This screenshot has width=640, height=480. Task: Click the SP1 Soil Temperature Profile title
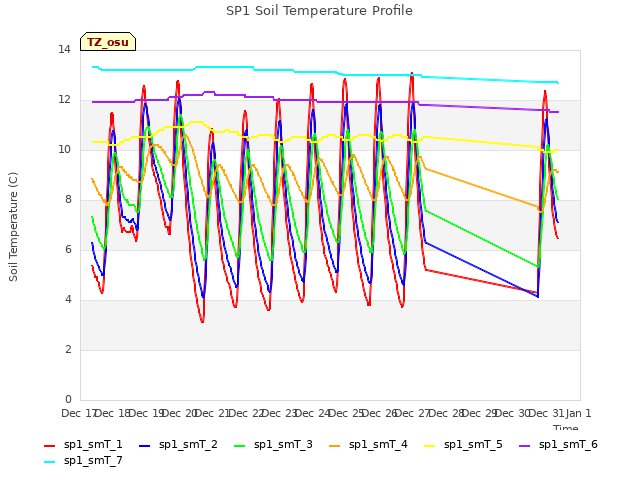coord(319,11)
